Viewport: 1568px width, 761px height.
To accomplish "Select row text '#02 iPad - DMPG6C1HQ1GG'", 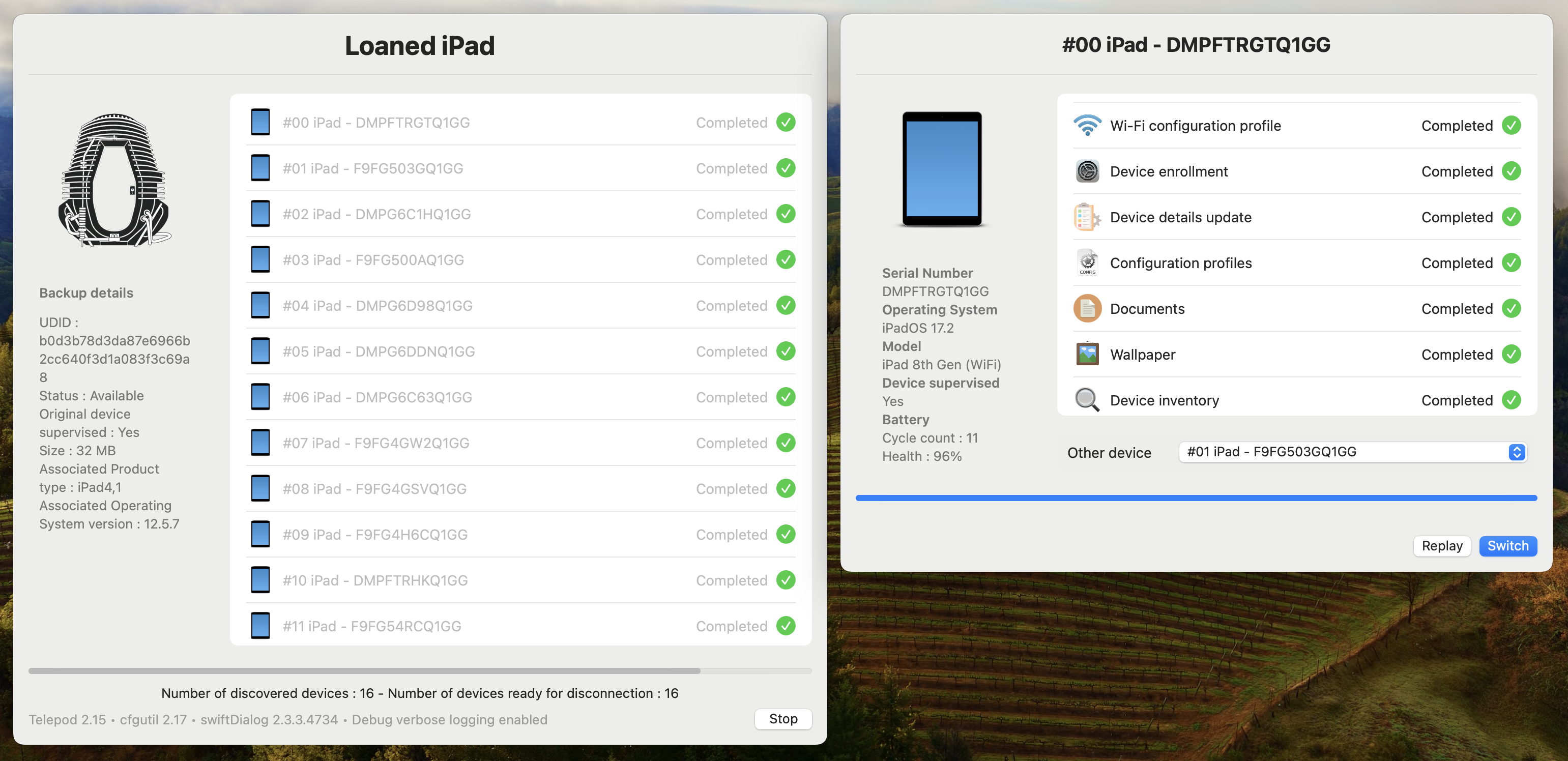I will pyautogui.click(x=377, y=214).
